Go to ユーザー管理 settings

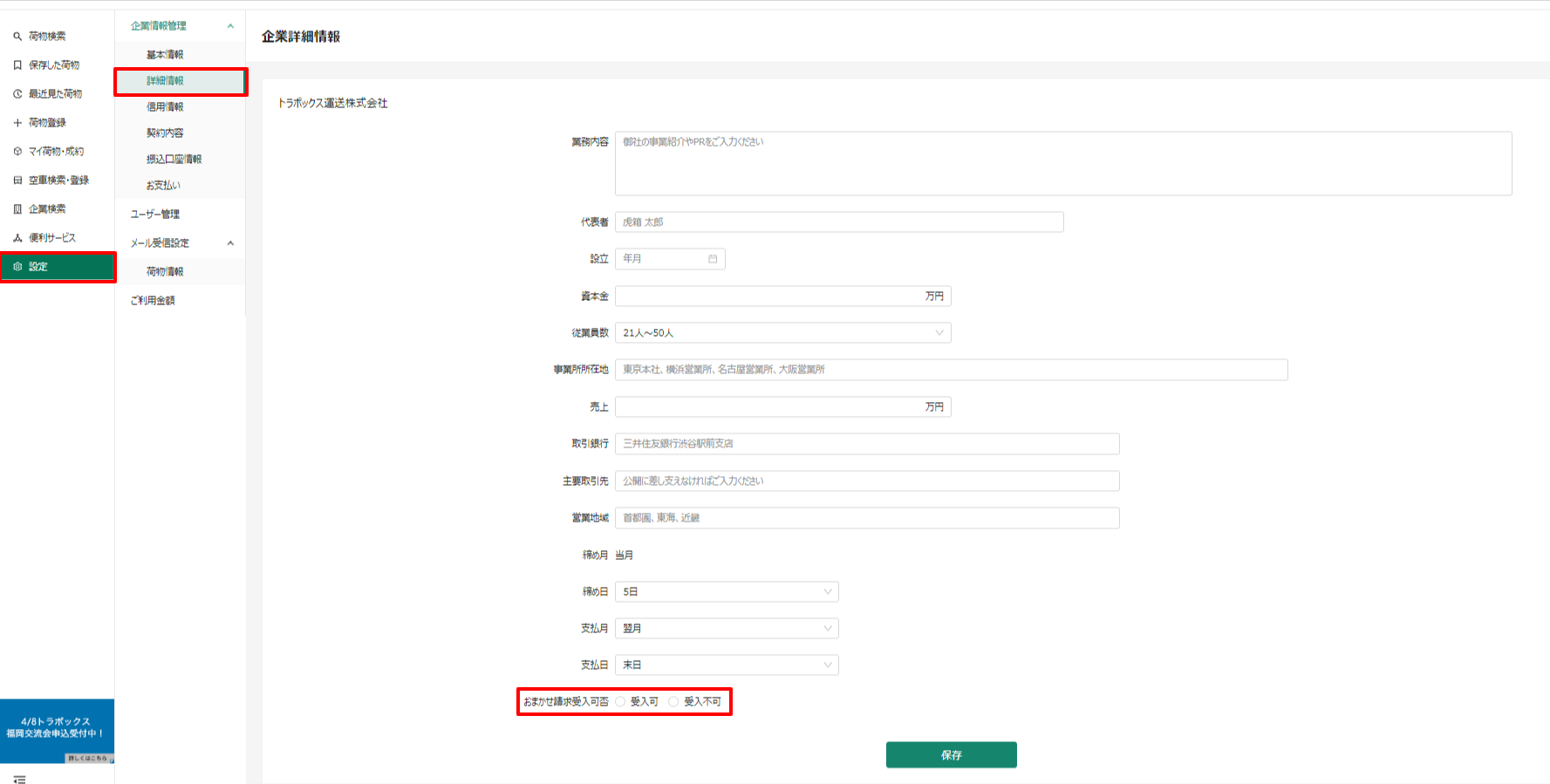(x=155, y=215)
